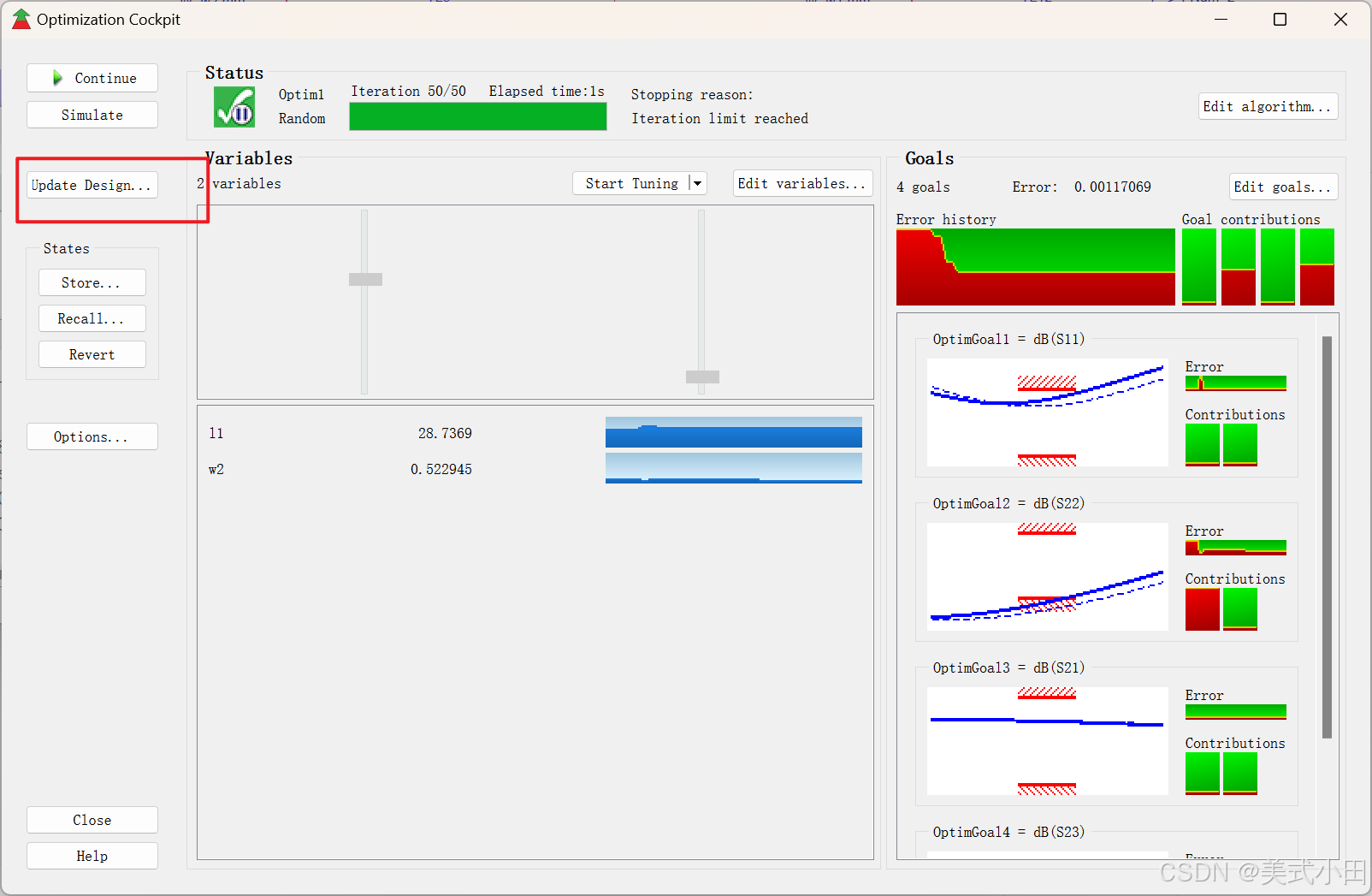The image size is (1372, 896).
Task: Click the Start Tuning button
Action: click(631, 183)
